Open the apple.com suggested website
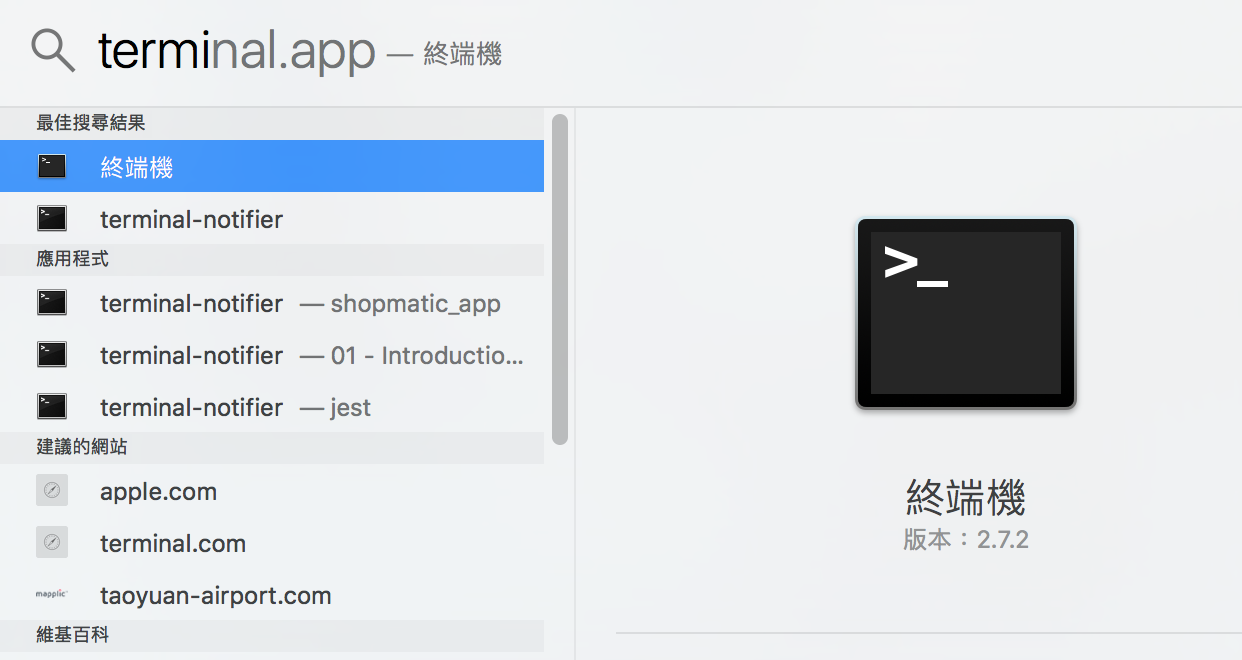This screenshot has width=1242, height=660. (x=158, y=491)
